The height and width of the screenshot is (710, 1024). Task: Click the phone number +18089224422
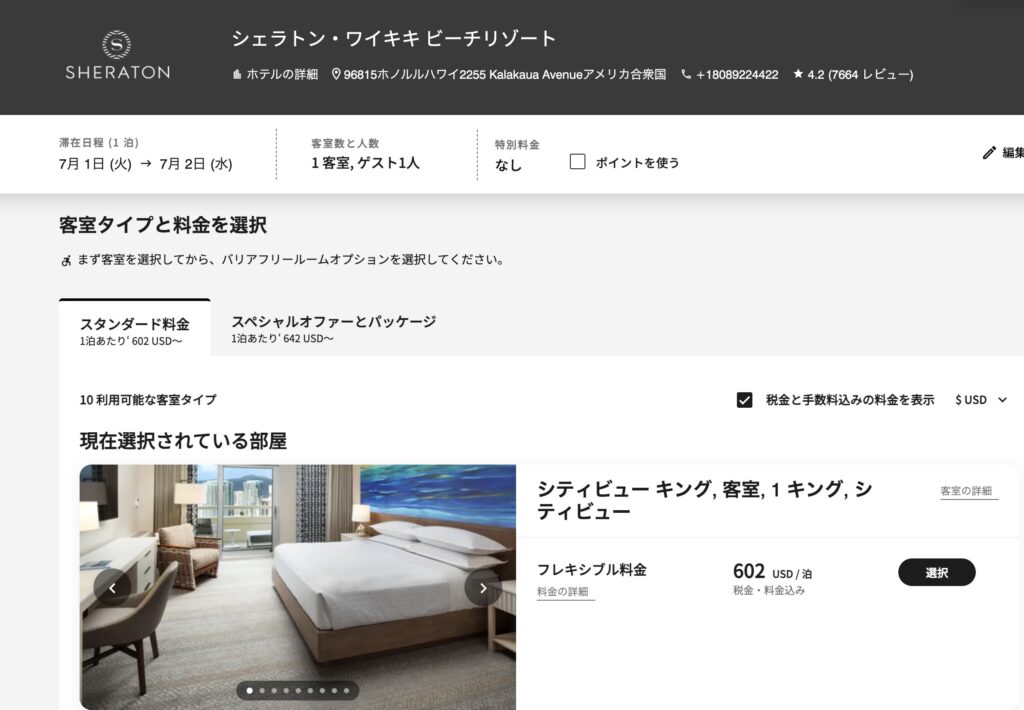[x=729, y=74]
